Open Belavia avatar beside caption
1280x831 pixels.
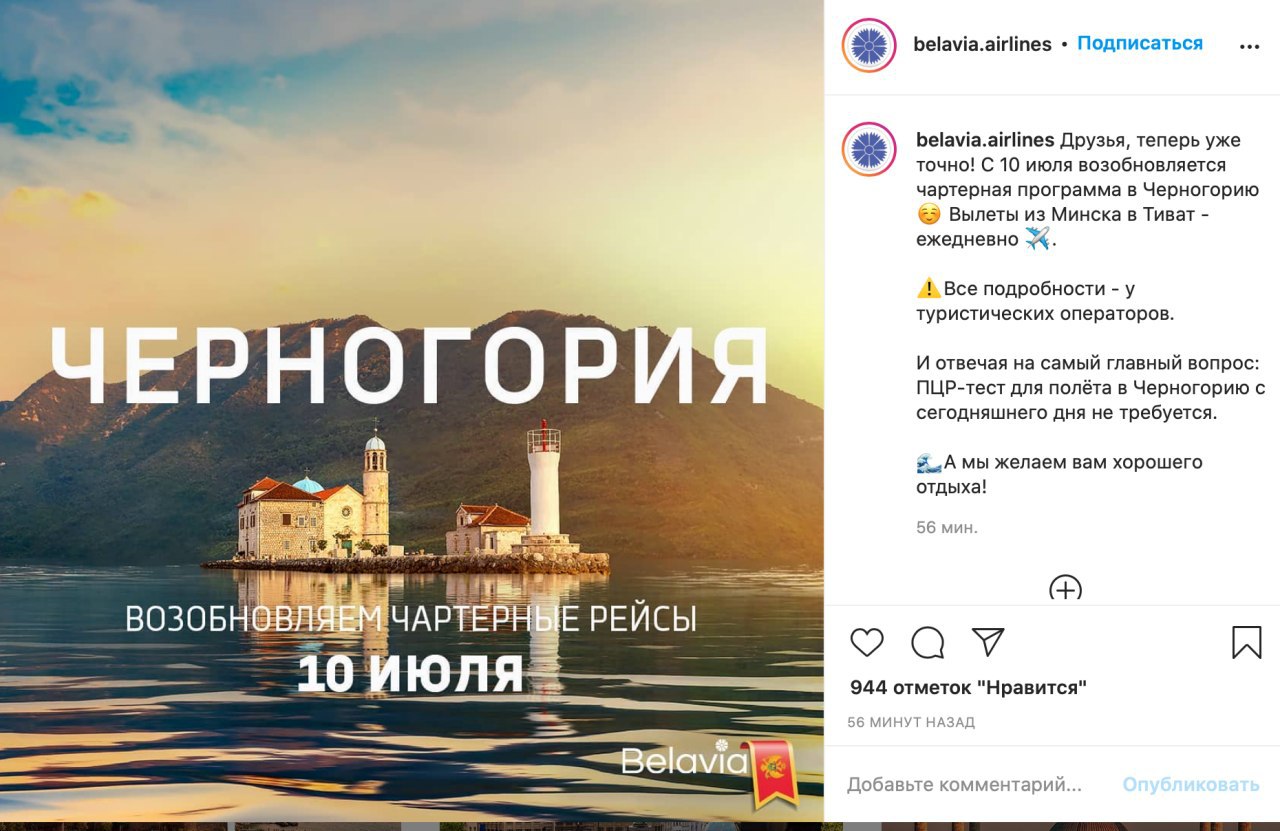tap(869, 149)
